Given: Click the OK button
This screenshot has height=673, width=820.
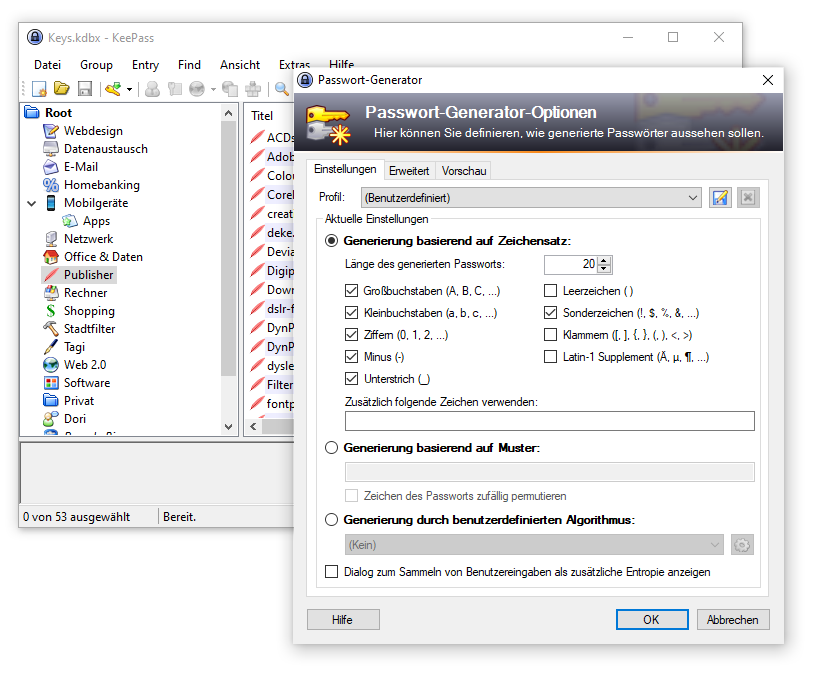Looking at the screenshot, I should (652, 620).
